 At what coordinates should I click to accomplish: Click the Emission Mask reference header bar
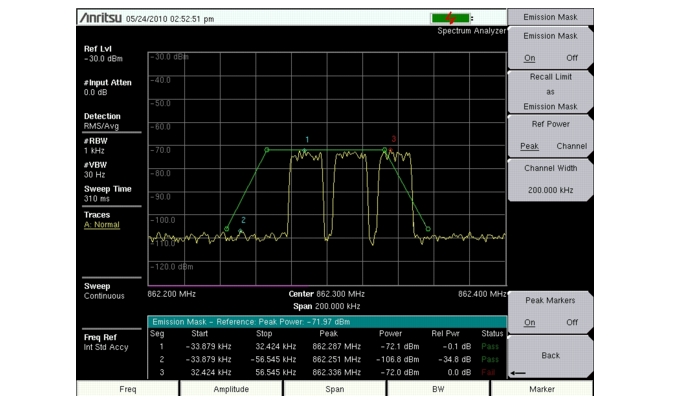click(x=327, y=322)
